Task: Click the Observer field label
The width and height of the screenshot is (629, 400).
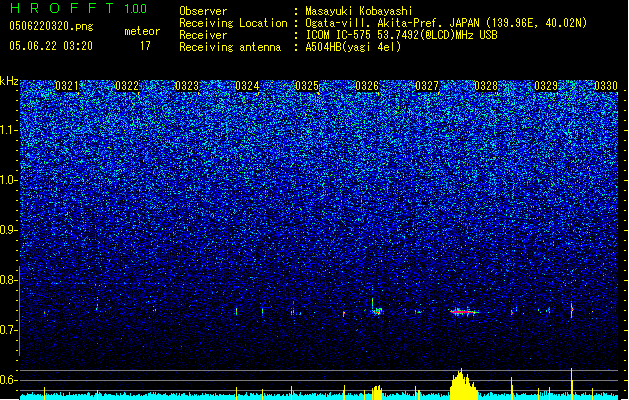Action: pos(203,11)
